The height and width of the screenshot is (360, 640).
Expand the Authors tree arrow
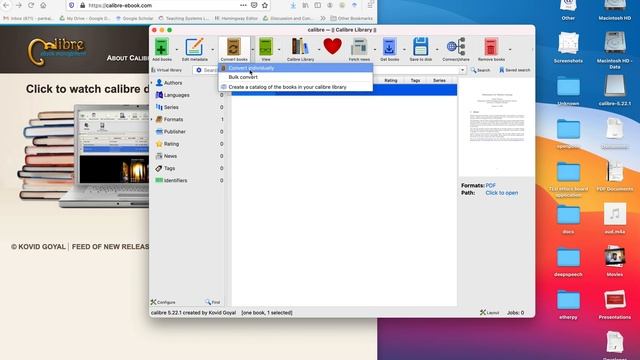152,83
